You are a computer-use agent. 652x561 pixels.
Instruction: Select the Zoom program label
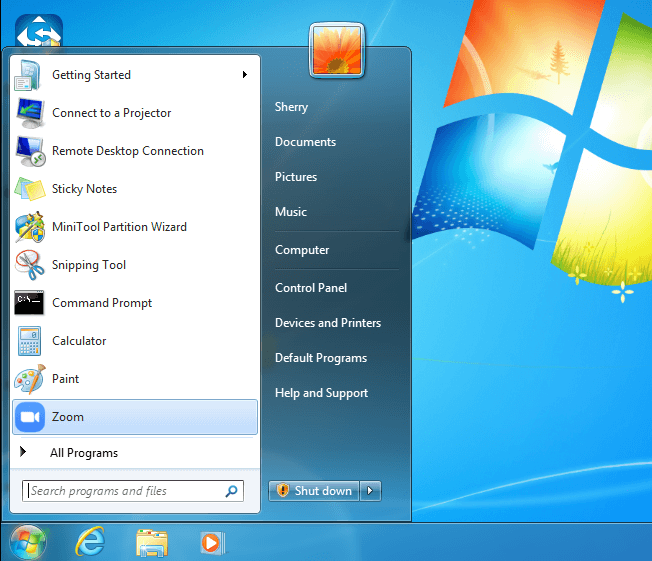click(x=68, y=417)
